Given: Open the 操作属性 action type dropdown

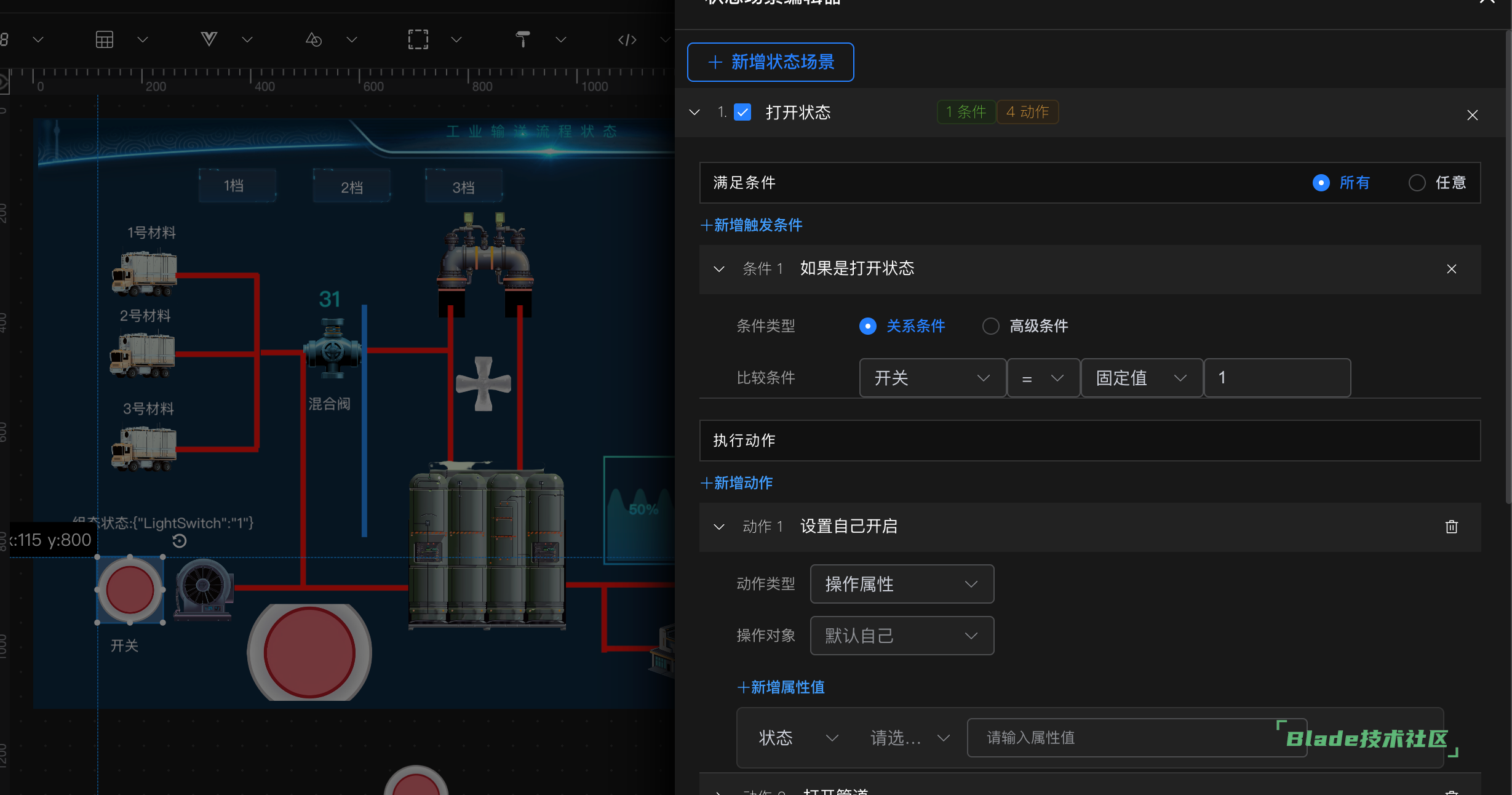Looking at the screenshot, I should [x=901, y=584].
